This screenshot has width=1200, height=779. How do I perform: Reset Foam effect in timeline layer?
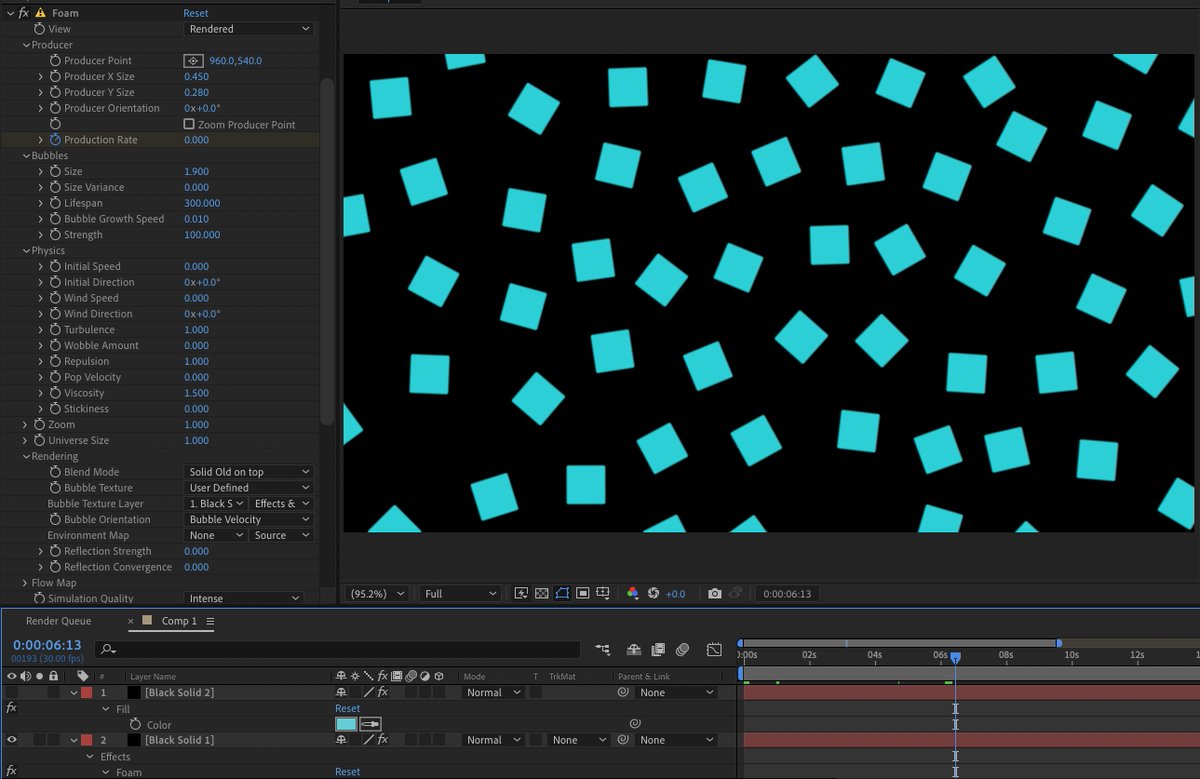347,772
